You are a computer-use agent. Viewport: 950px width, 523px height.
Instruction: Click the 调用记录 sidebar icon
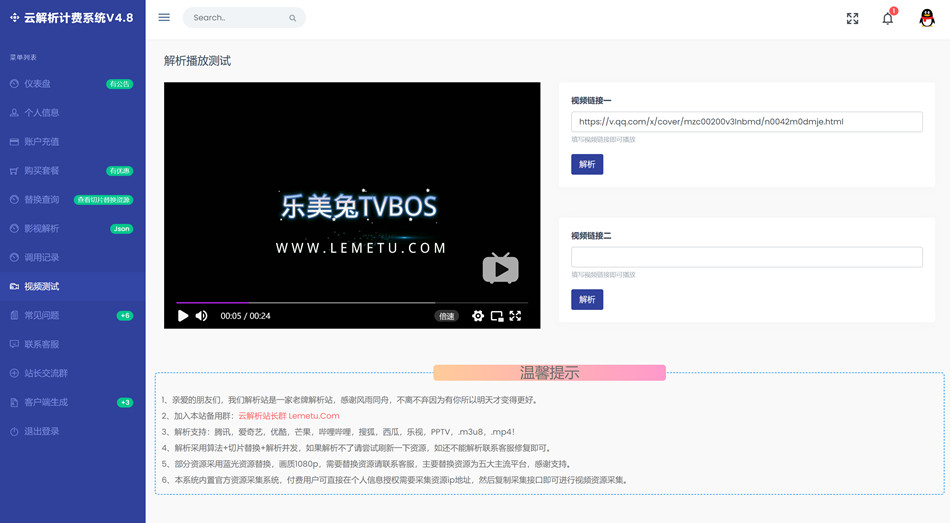[x=14, y=258]
